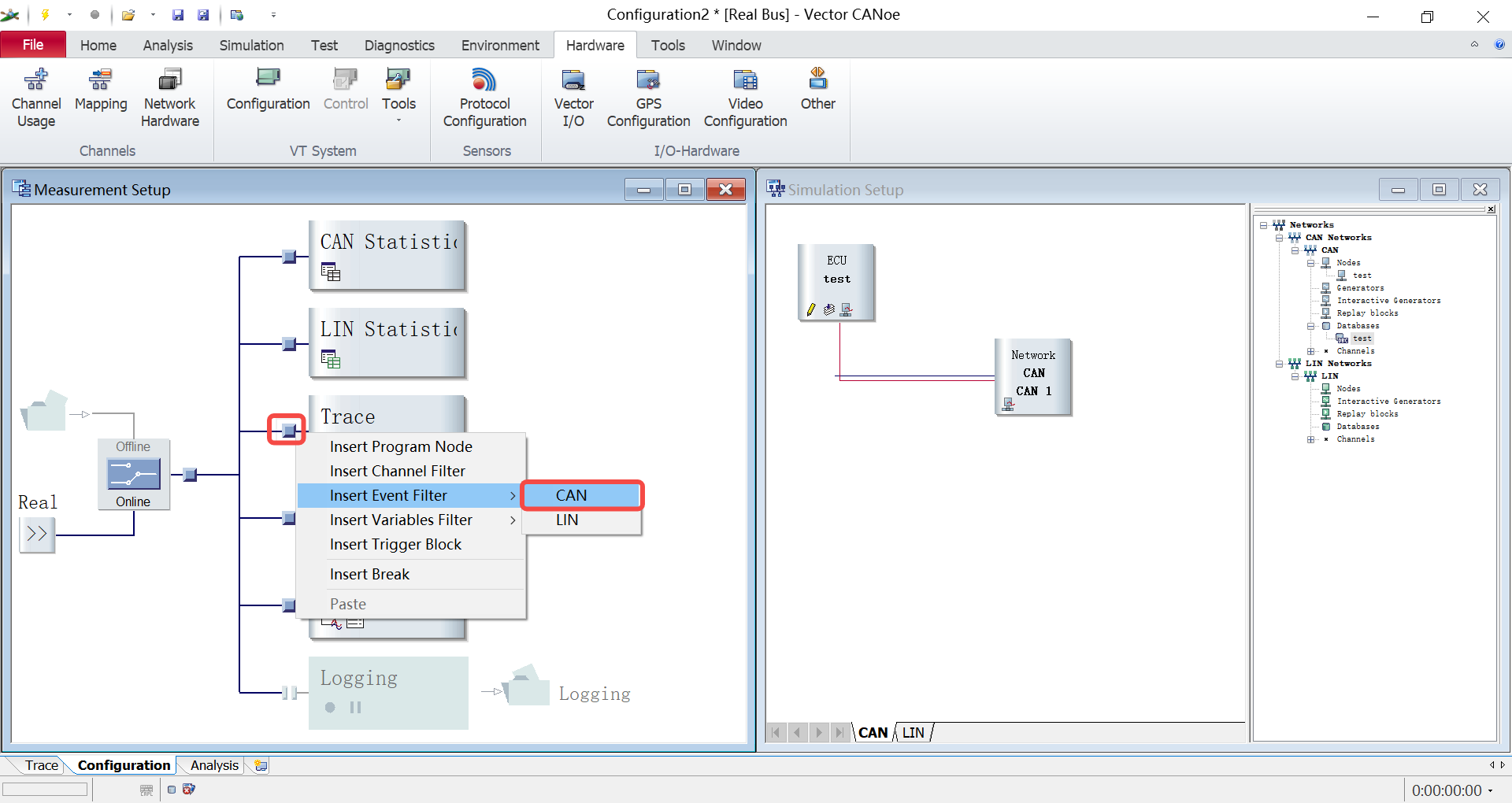Collapse the ribbon with the caret icon
Viewport: 1512px width, 803px height.
tap(1474, 45)
